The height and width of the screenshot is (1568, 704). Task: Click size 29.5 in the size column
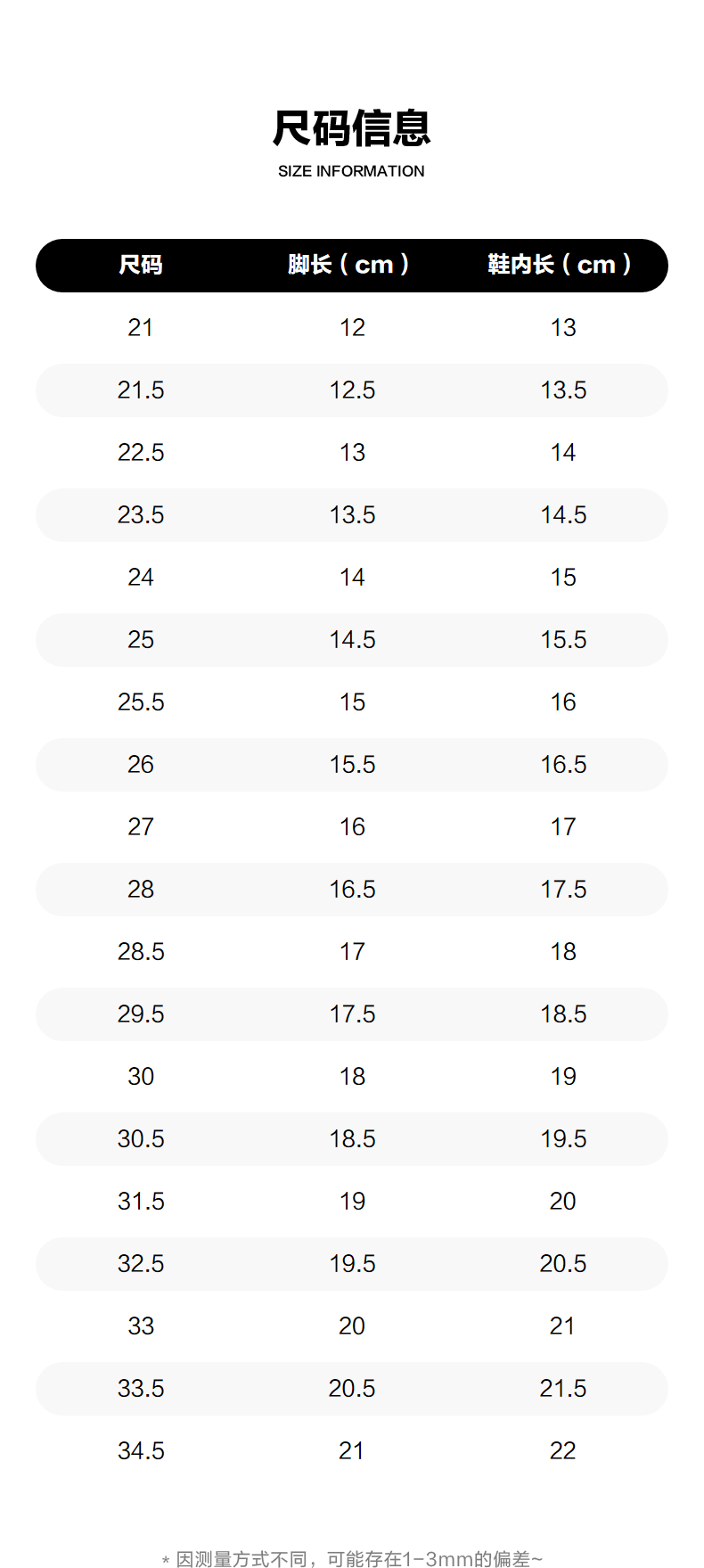(141, 1014)
